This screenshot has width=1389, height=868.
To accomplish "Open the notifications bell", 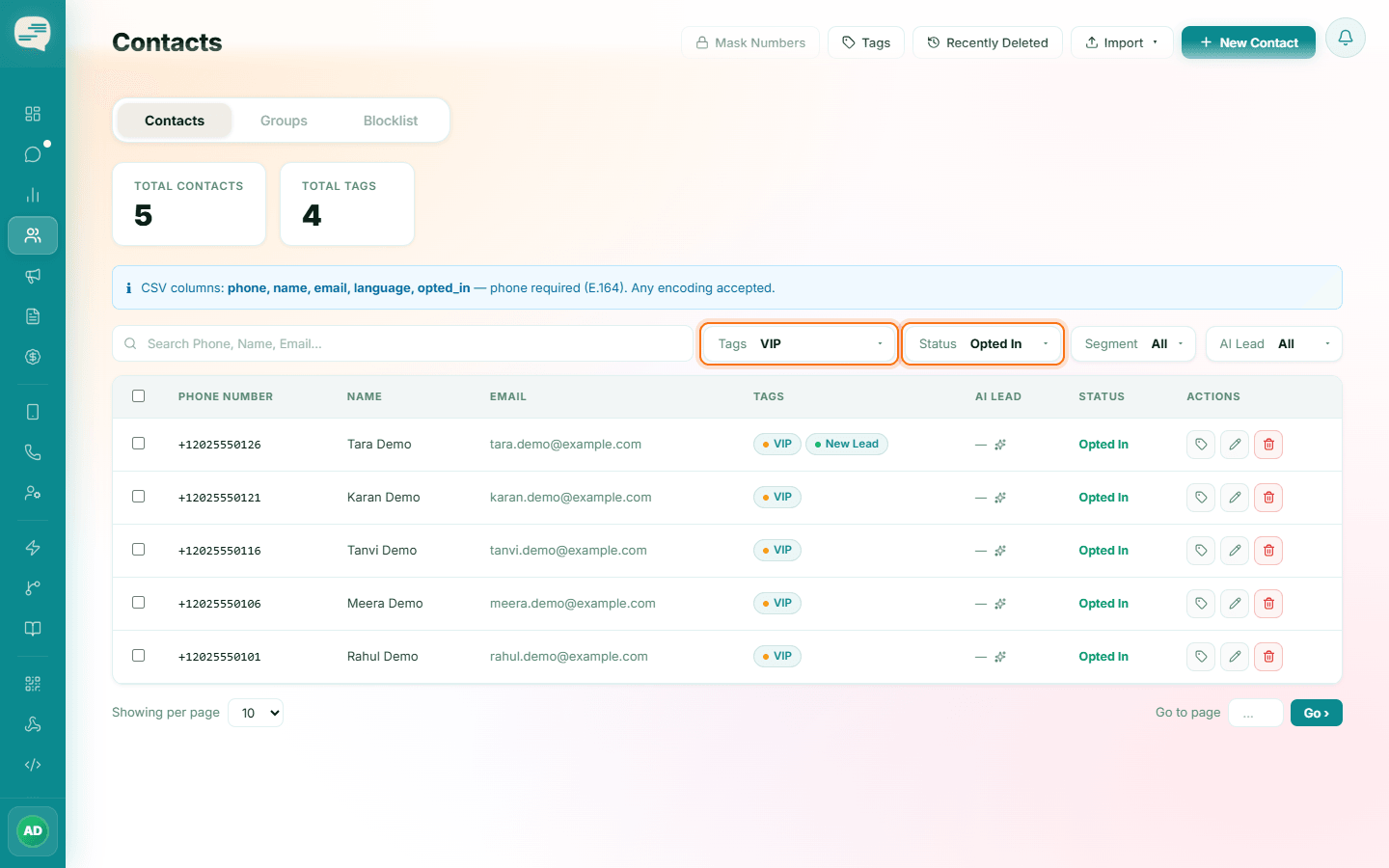I will click(x=1345, y=38).
